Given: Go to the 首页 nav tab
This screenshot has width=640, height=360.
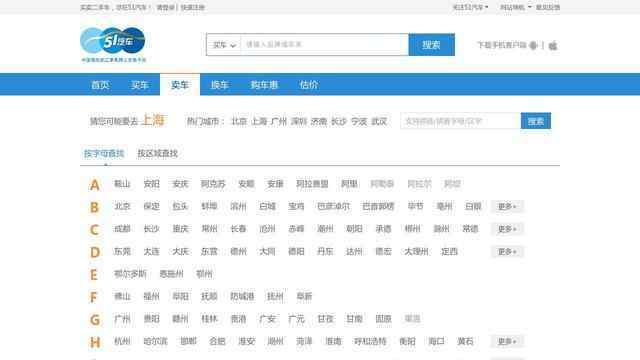Looking at the screenshot, I should pos(100,85).
